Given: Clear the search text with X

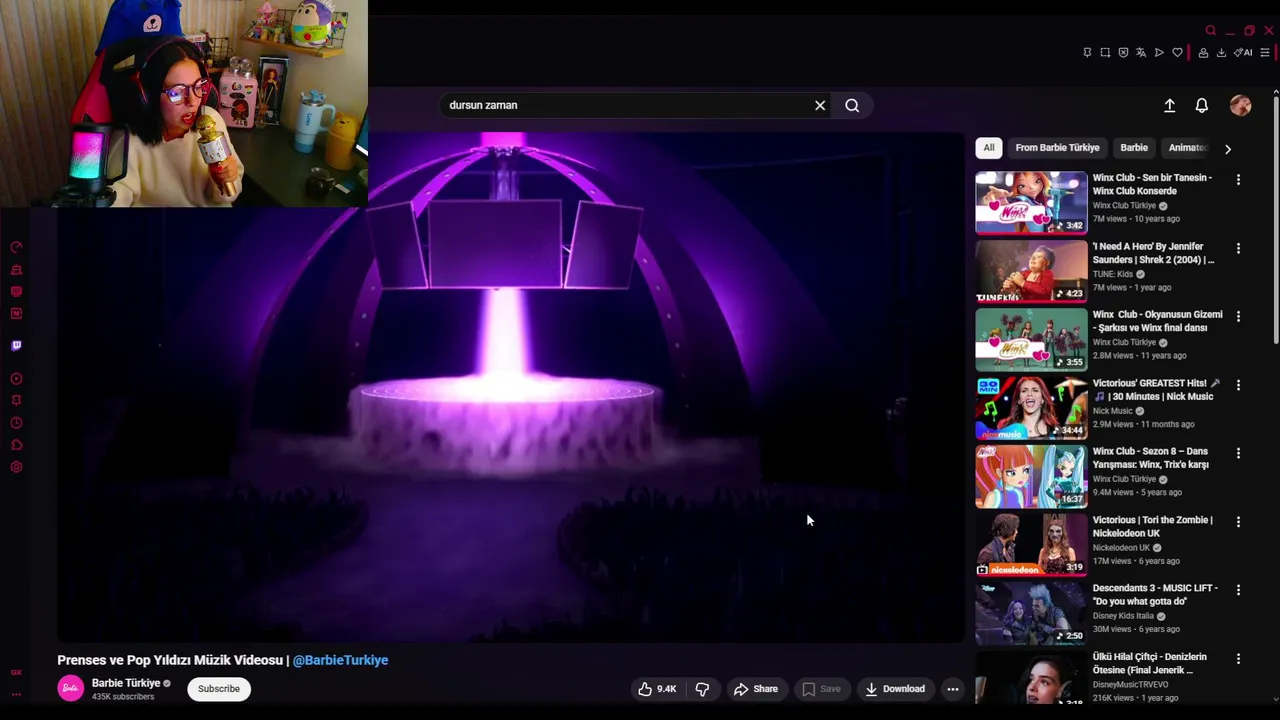Looking at the screenshot, I should click(x=820, y=105).
